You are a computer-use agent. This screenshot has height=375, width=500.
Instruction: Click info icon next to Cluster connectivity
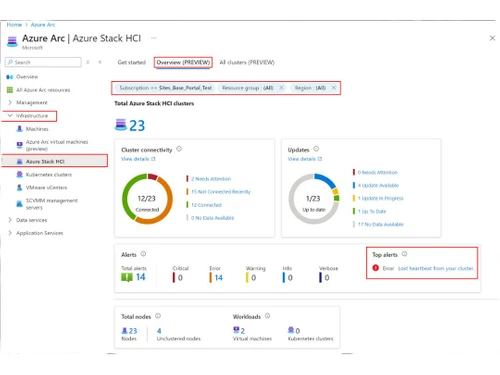point(179,149)
